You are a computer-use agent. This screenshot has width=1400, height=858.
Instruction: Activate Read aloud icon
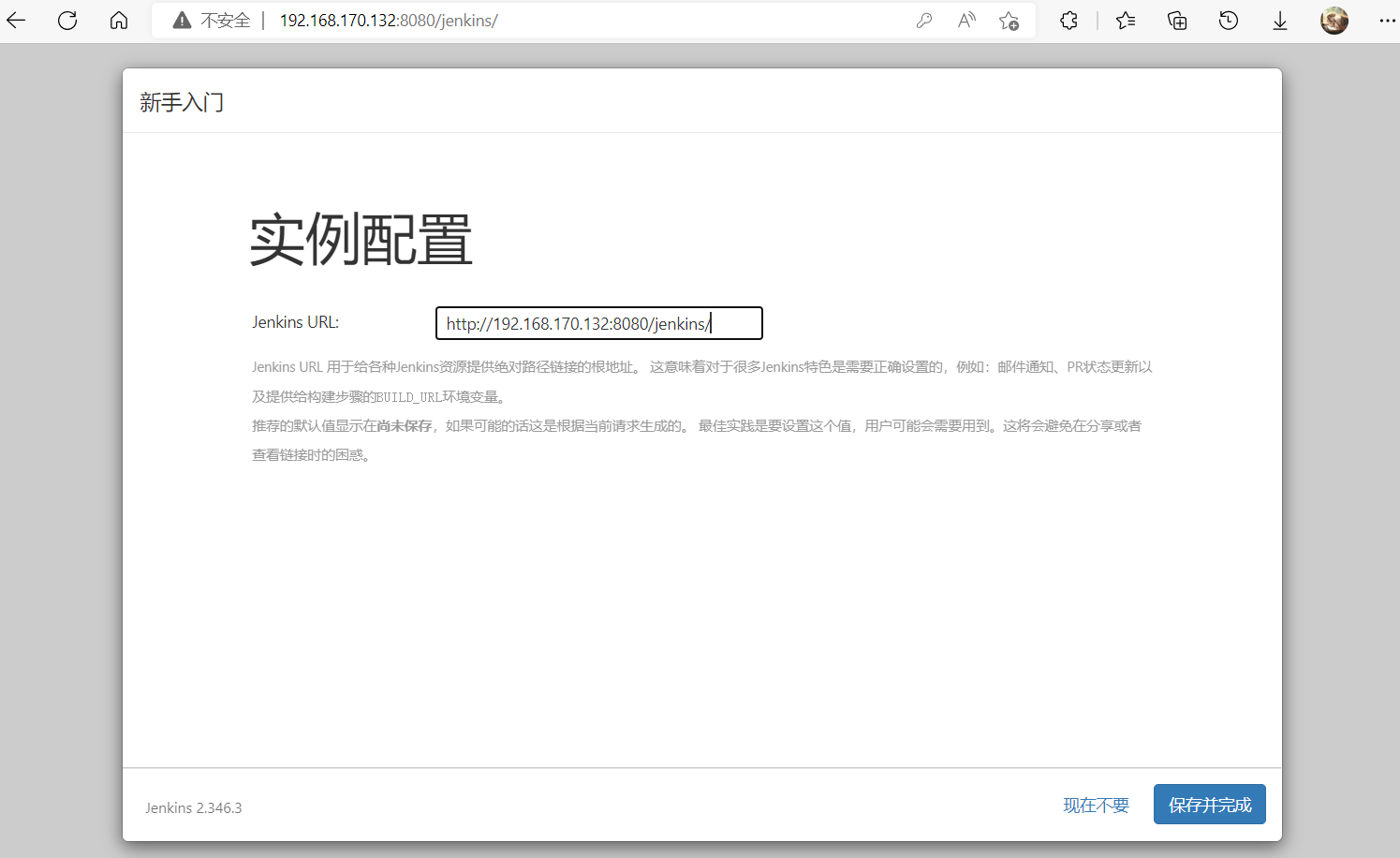coord(966,21)
